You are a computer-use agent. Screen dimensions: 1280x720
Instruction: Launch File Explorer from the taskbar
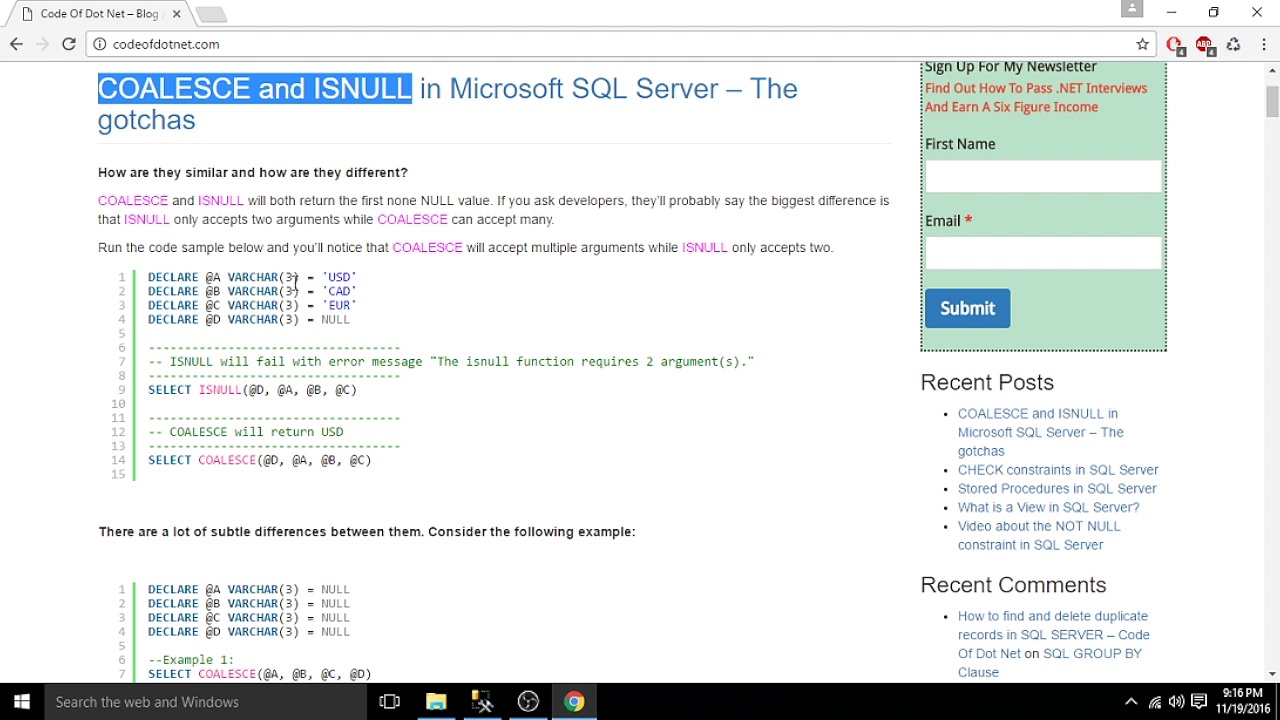pyautogui.click(x=436, y=702)
